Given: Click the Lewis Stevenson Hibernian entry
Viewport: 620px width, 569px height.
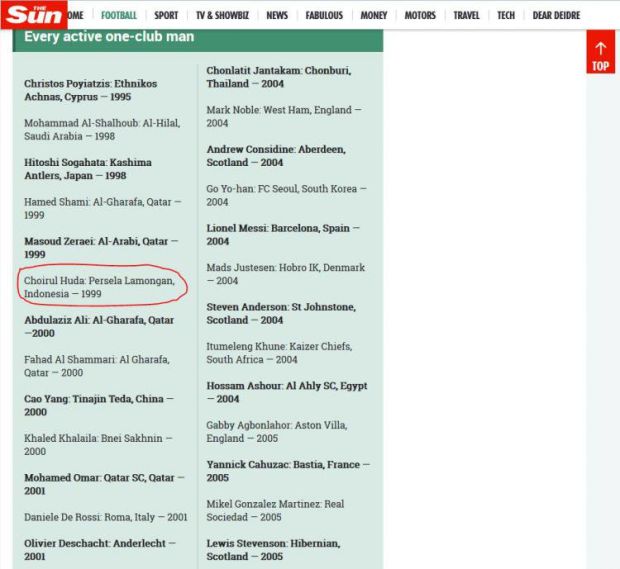Looking at the screenshot, I should pyautogui.click(x=273, y=550).
